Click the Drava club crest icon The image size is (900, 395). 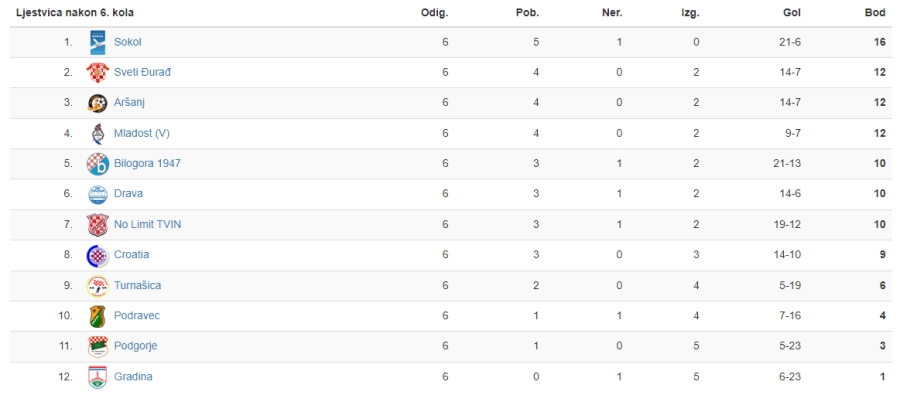(98, 194)
